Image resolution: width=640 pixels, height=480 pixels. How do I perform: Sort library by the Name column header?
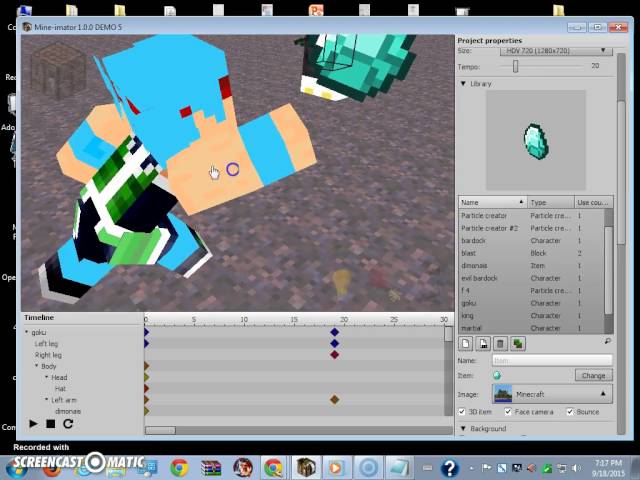pos(492,202)
